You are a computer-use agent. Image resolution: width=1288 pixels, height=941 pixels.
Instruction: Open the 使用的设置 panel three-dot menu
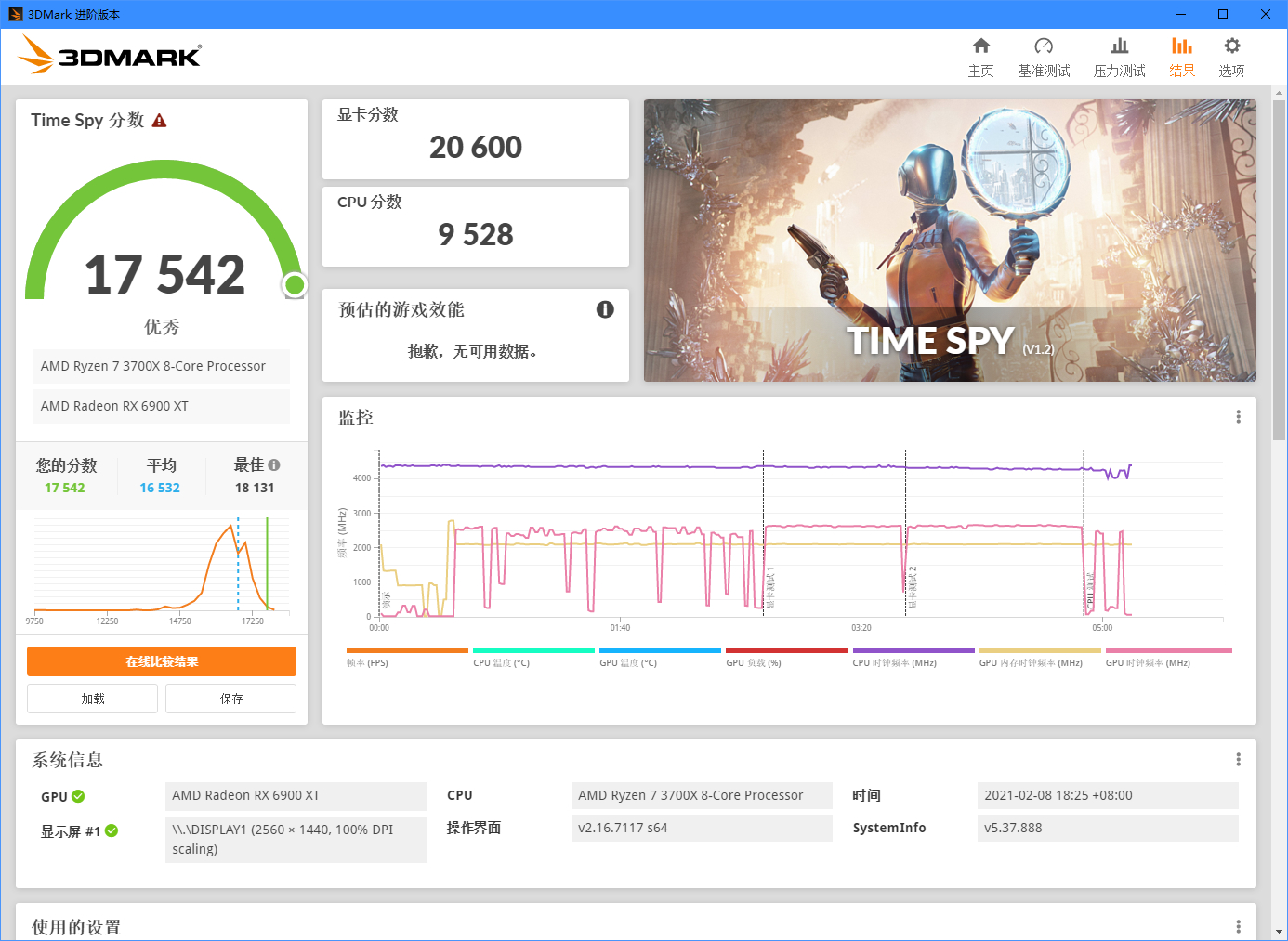(x=1238, y=927)
